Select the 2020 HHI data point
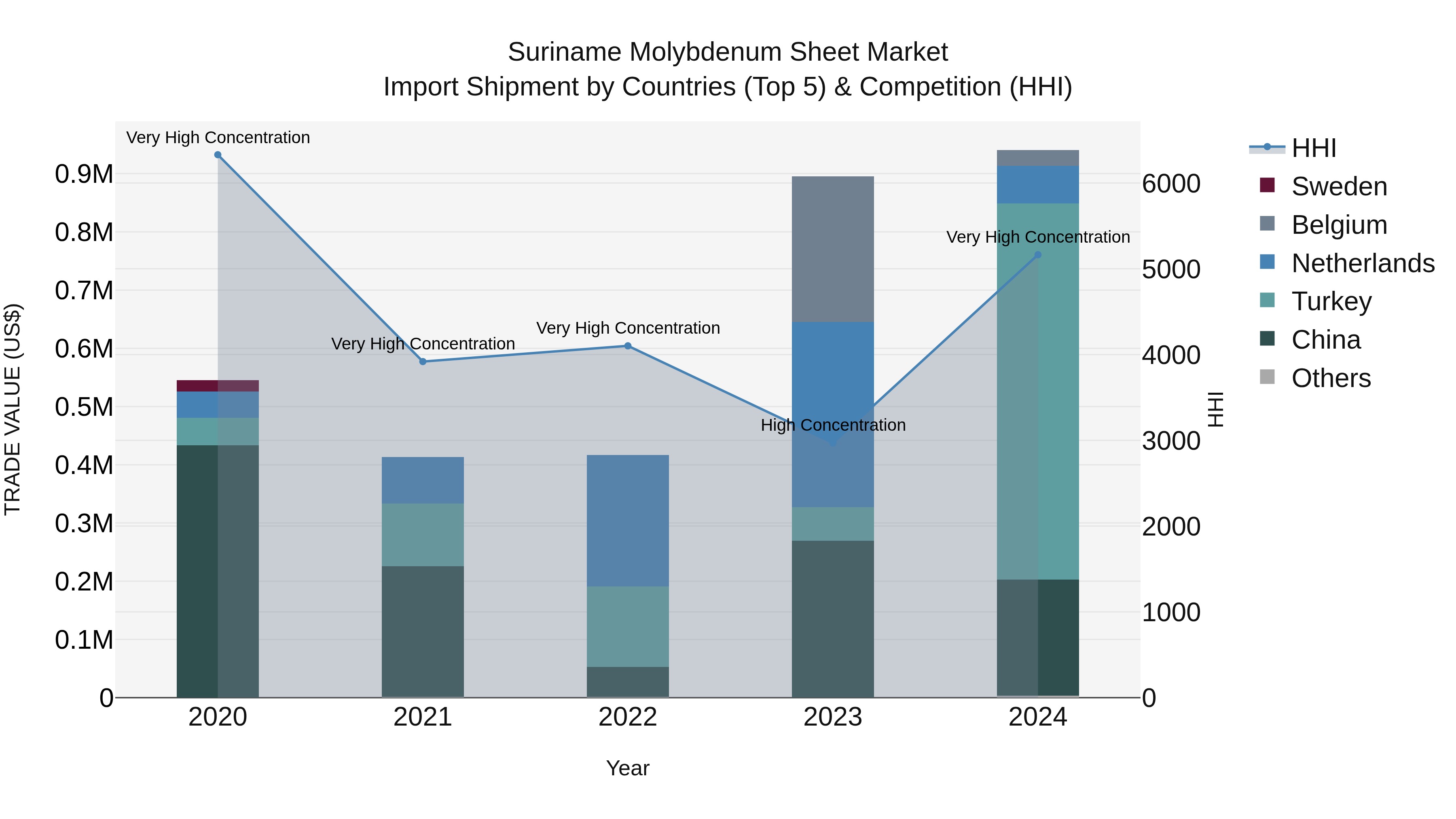Screen dimensions: 1456x819 coord(218,155)
